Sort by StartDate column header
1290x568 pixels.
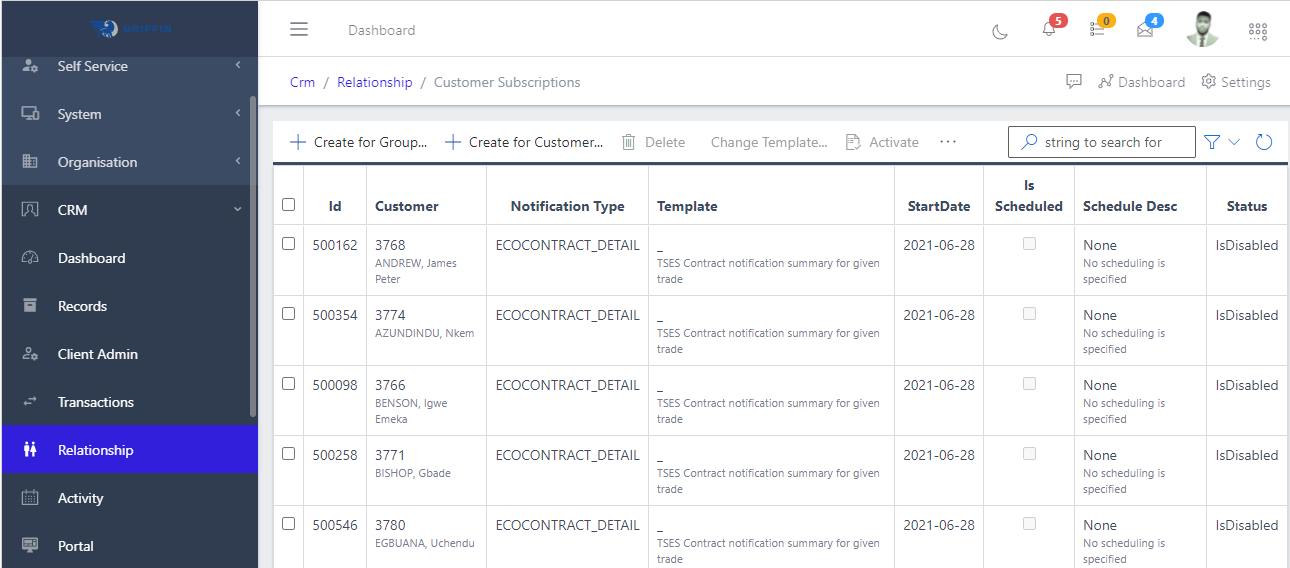coord(939,207)
